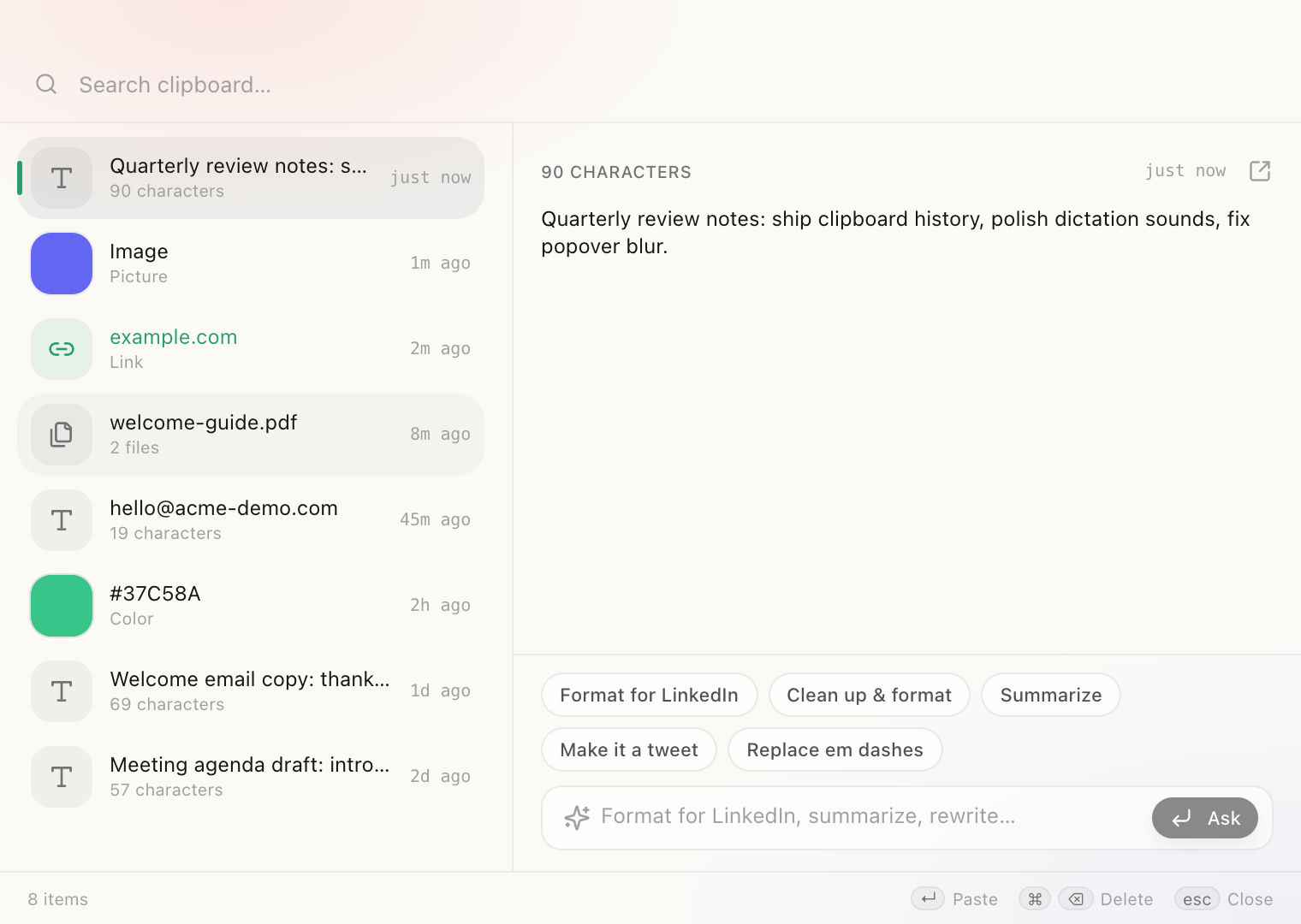The height and width of the screenshot is (924, 1301).
Task: Select Make it a tweet chip
Action: coord(629,749)
